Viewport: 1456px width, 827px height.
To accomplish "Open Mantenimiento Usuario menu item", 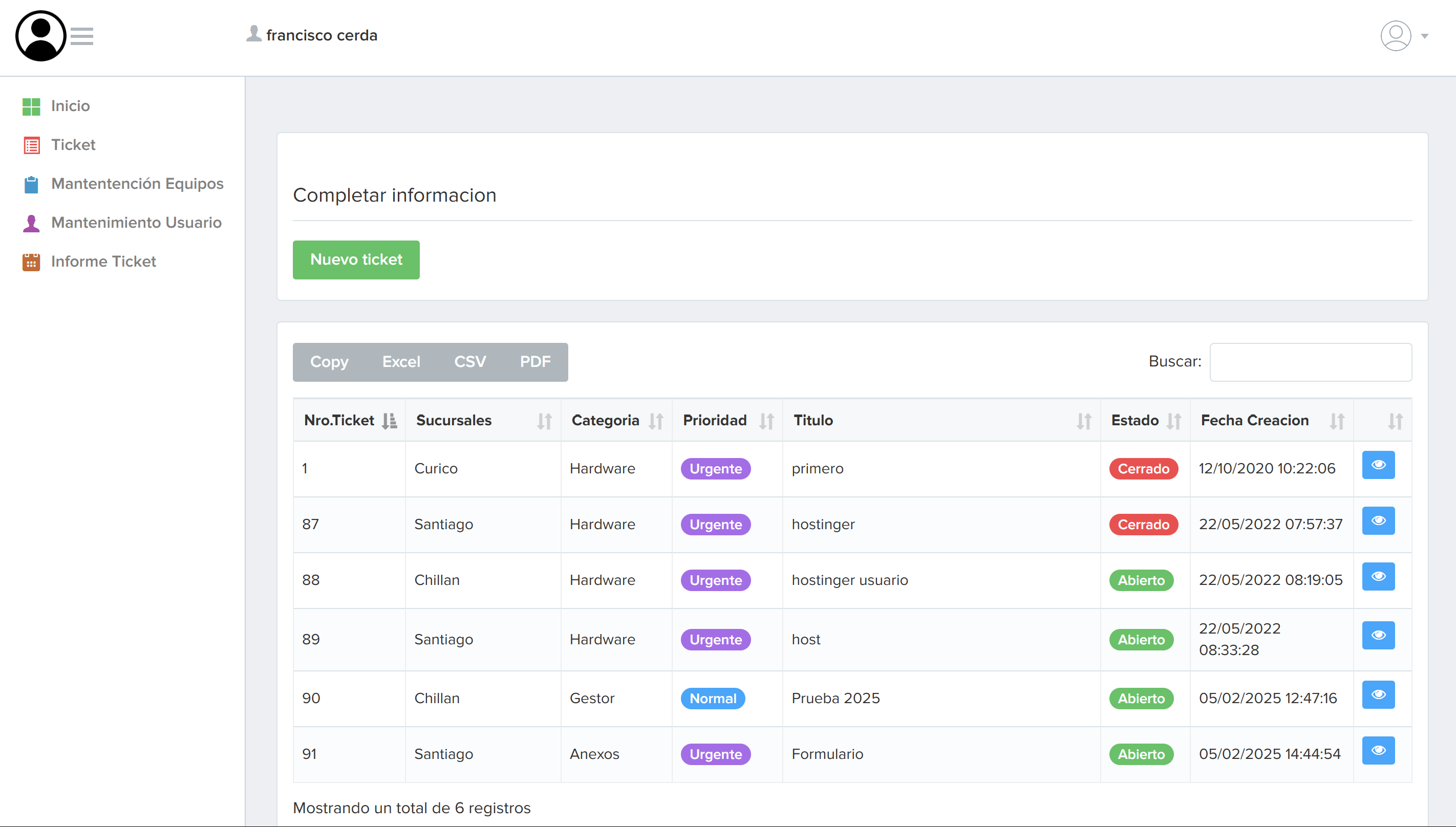I will click(136, 222).
